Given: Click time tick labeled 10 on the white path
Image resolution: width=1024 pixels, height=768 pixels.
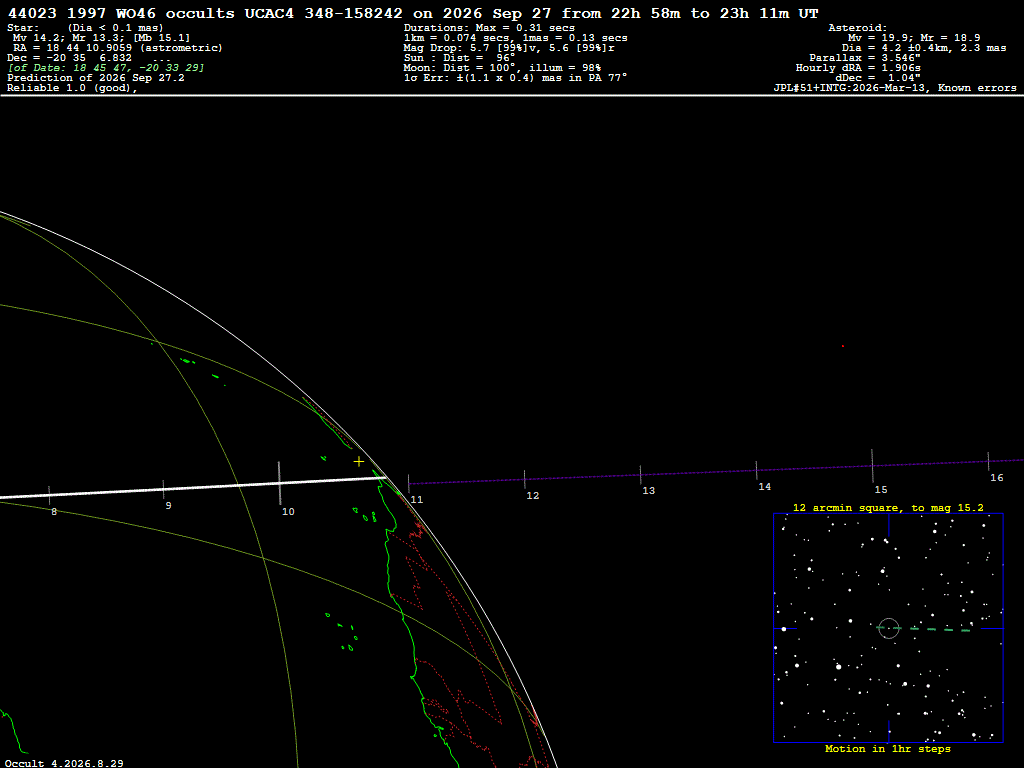Looking at the screenshot, I should [x=280, y=483].
